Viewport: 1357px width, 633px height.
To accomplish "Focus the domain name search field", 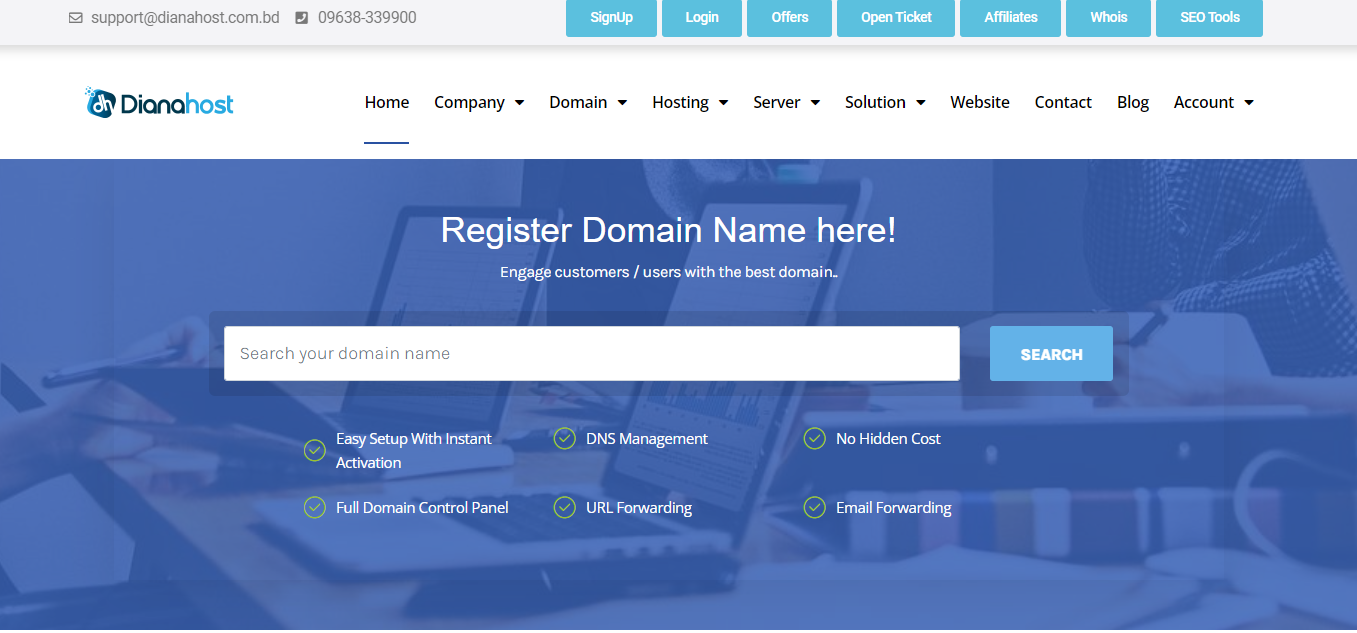I will [x=592, y=354].
